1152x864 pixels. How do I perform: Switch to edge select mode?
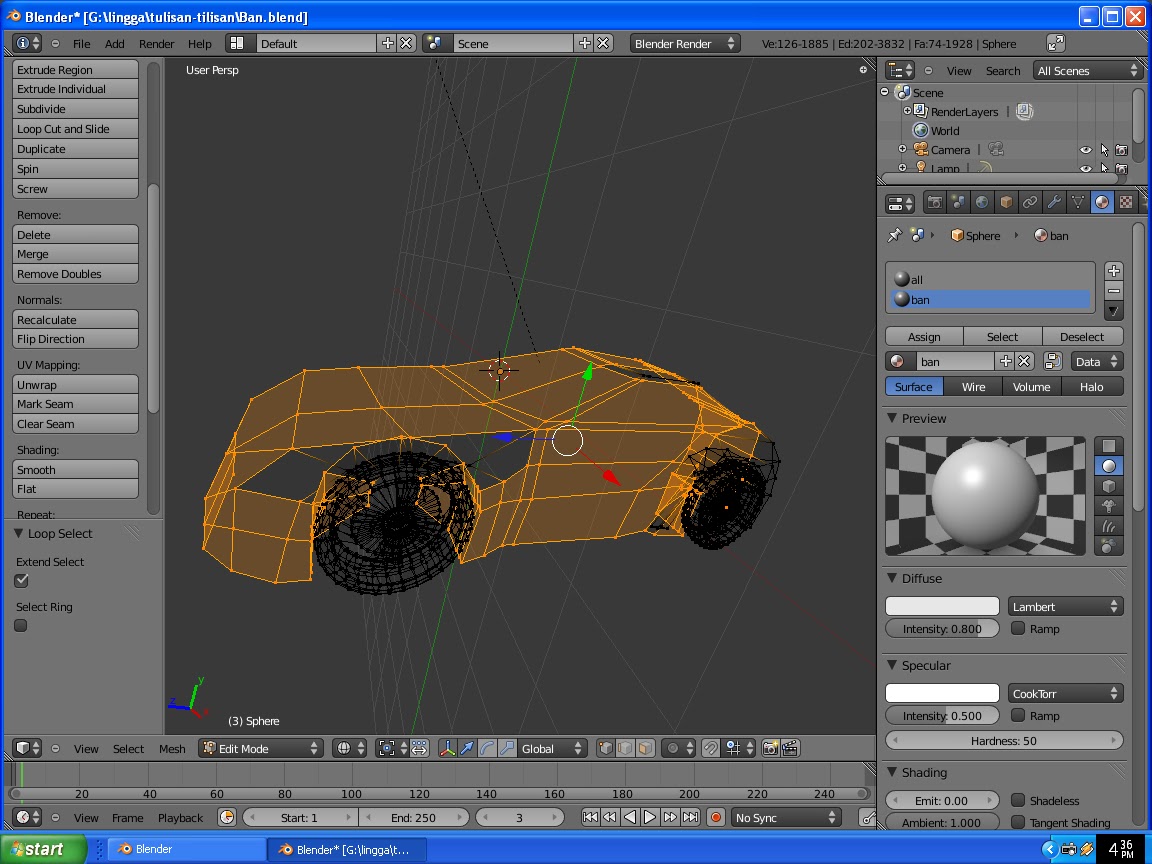tap(625, 749)
